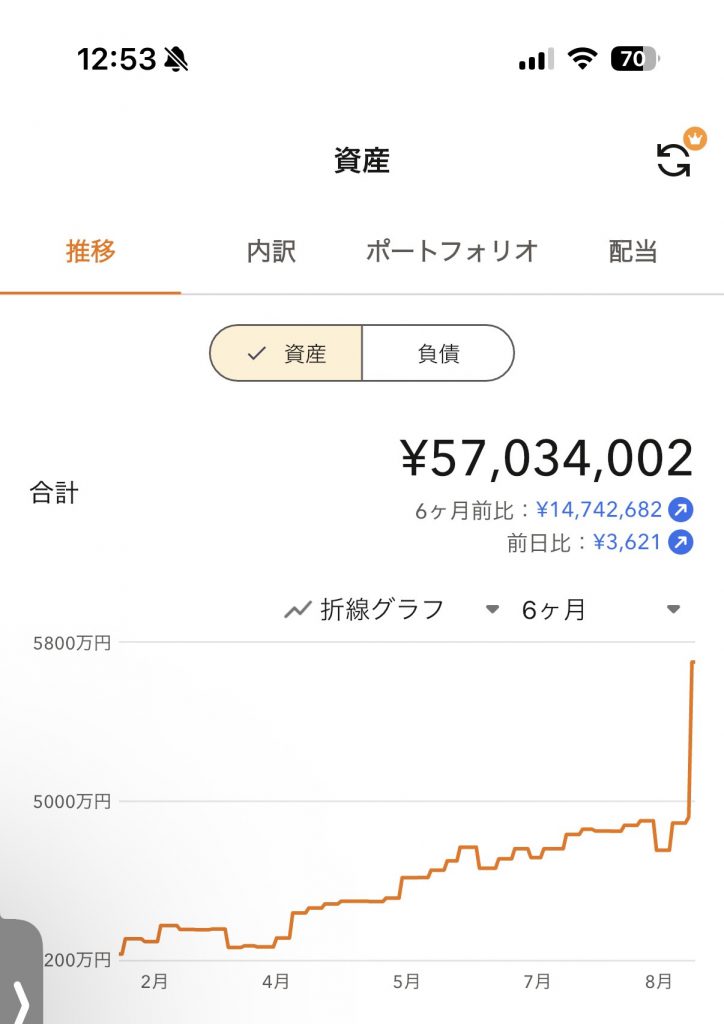Screen dimensions: 724x1024
Task: Open the side drawer chevron handle
Action: pyautogui.click(x=21, y=972)
